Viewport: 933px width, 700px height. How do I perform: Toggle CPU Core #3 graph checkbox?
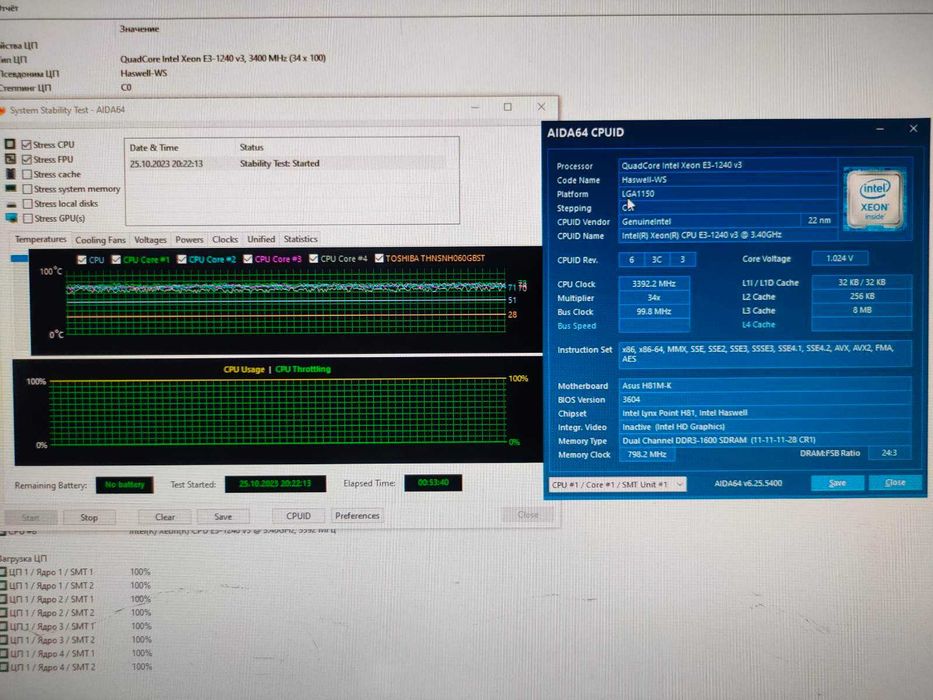tap(248, 259)
